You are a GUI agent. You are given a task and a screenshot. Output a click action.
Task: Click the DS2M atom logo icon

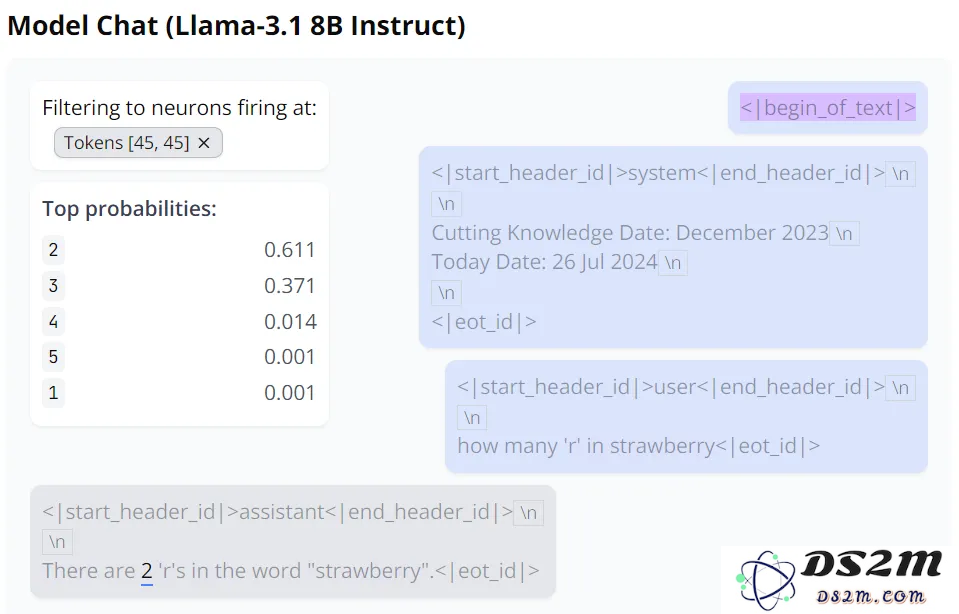pyautogui.click(x=766, y=580)
